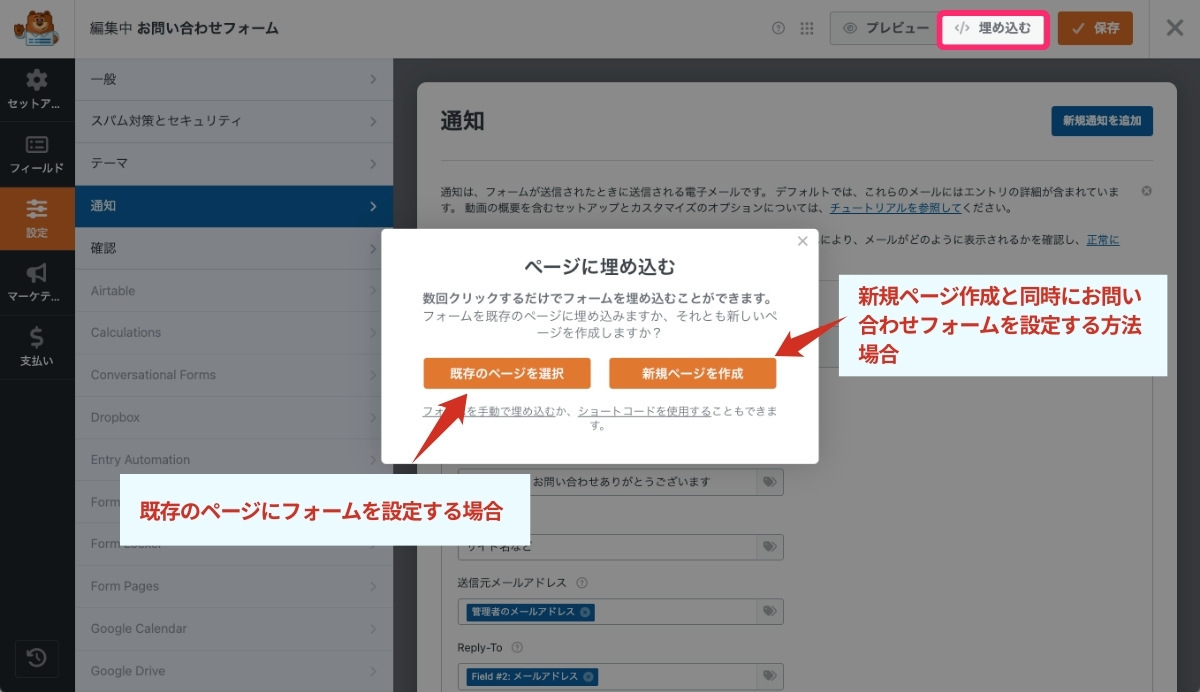Viewport: 1200px width, 692px height.
Task: Close the ページに埋め込む dialog
Action: (x=802, y=241)
